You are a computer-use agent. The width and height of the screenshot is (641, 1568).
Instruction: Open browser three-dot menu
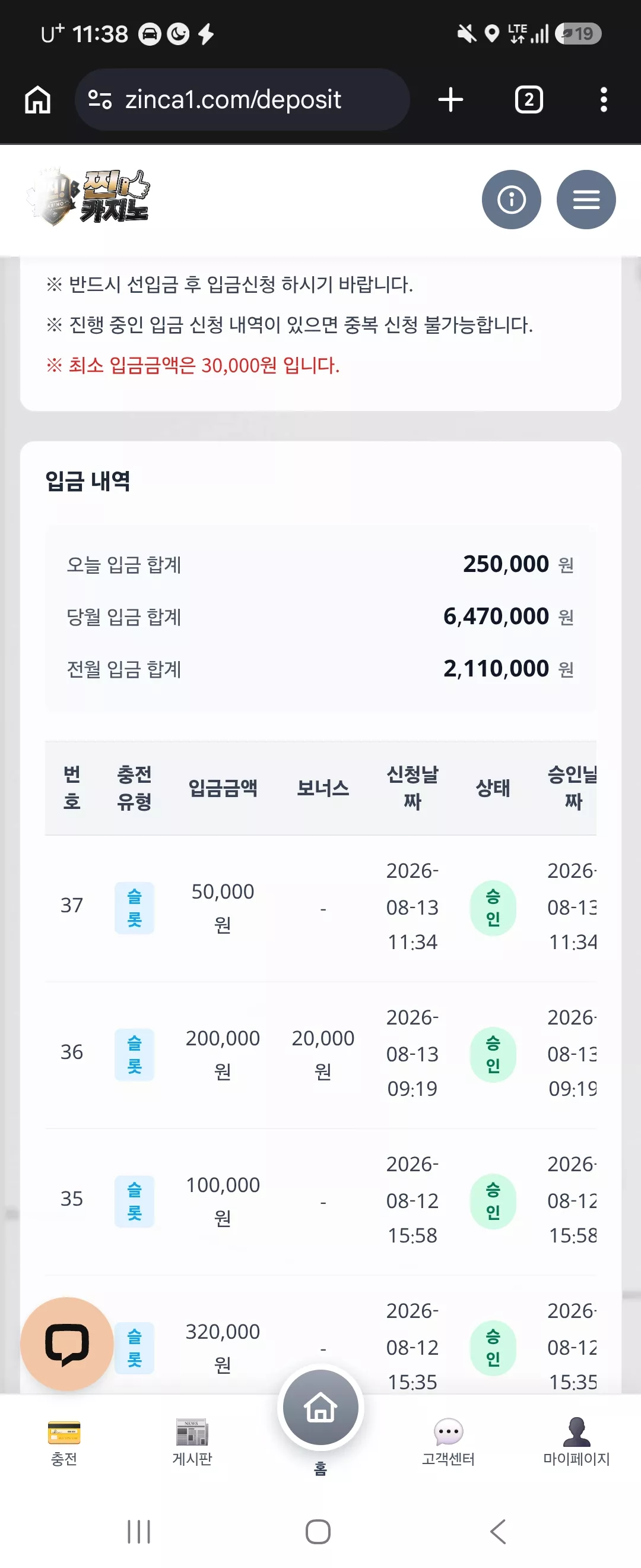pos(603,99)
